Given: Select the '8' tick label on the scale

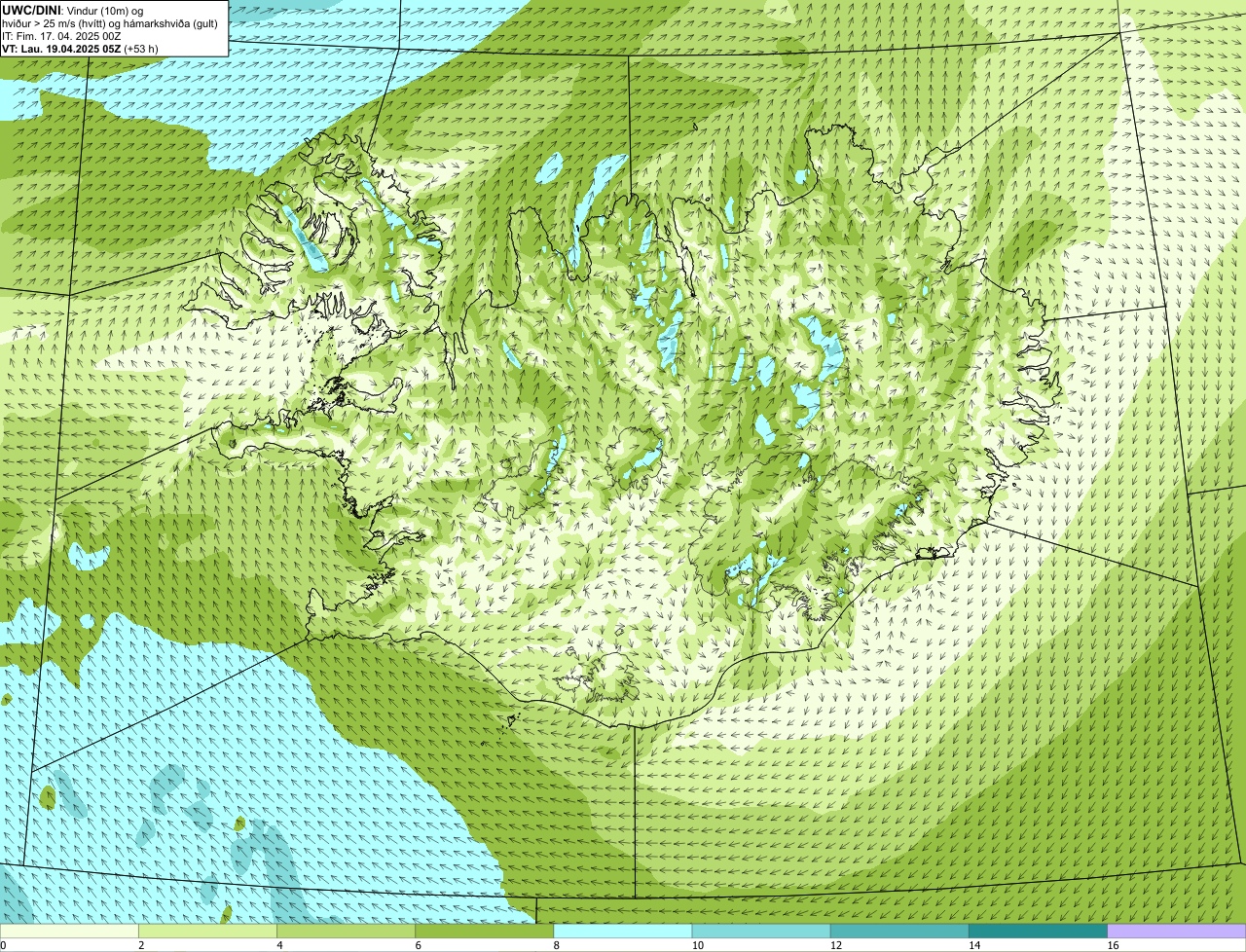Looking at the screenshot, I should point(557,945).
